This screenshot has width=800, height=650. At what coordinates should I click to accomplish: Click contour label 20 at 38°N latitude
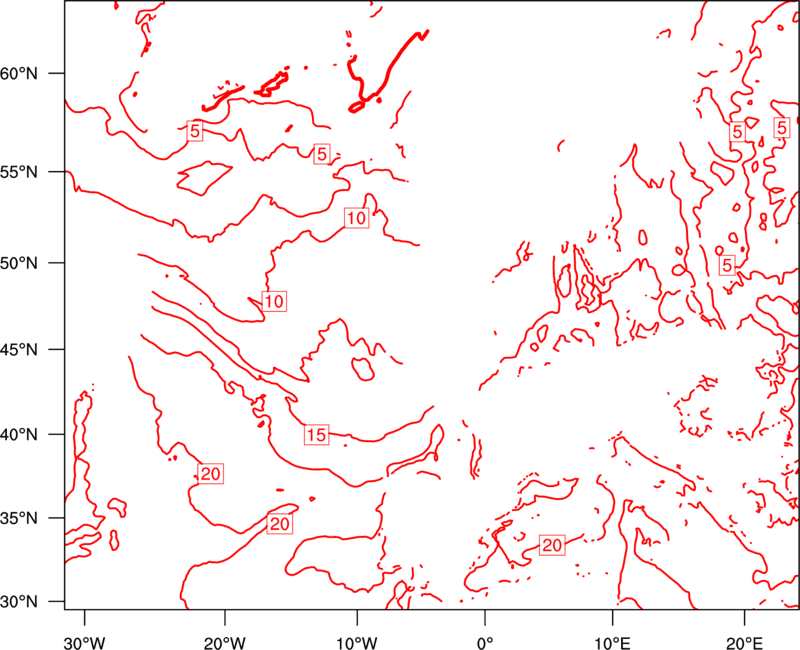coord(211,474)
